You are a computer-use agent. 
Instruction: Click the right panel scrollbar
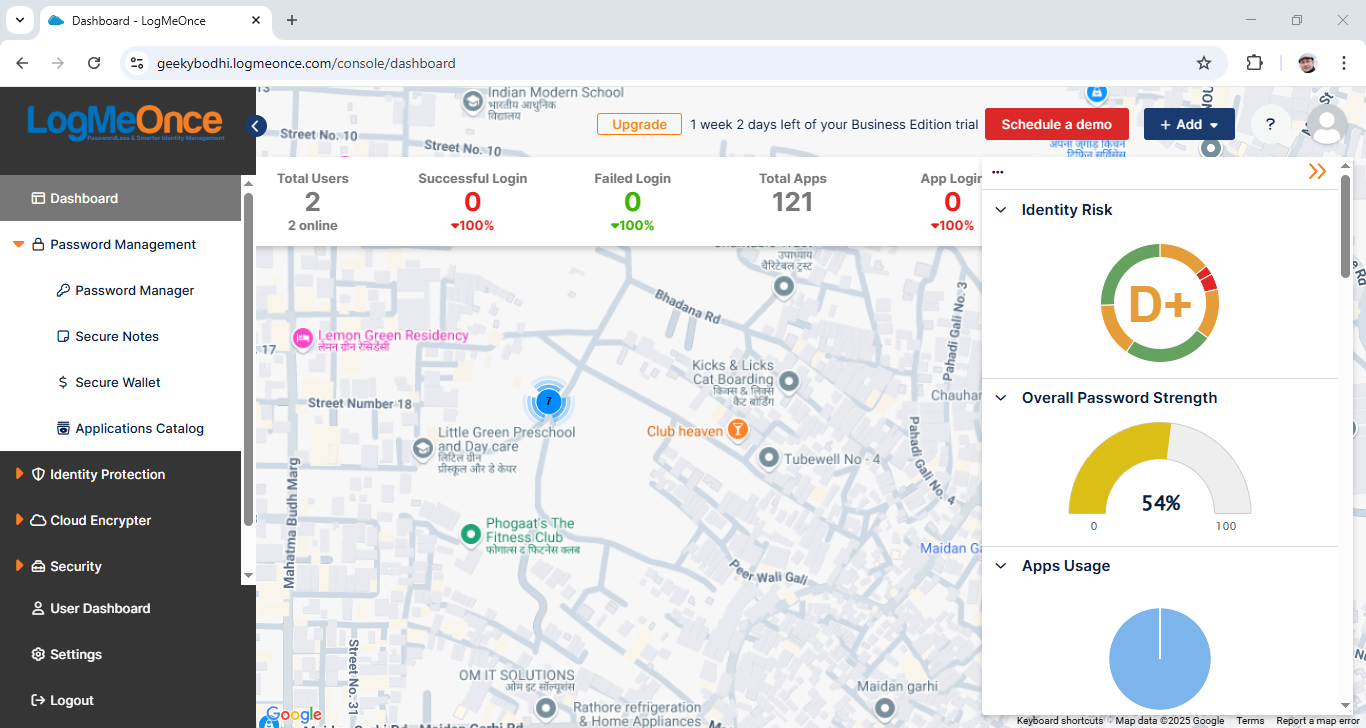(x=1345, y=227)
